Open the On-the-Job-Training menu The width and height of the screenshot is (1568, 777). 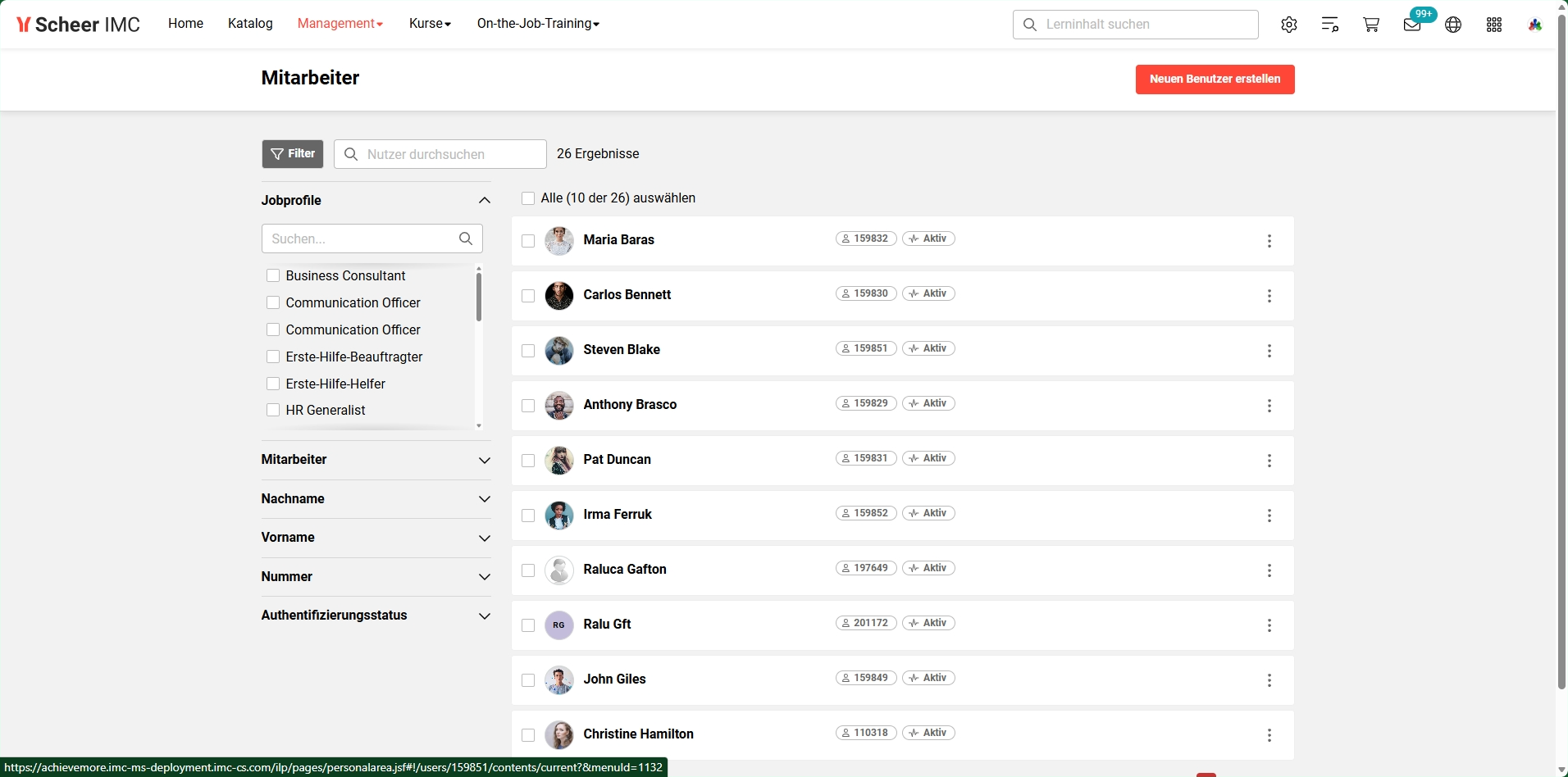538,24
